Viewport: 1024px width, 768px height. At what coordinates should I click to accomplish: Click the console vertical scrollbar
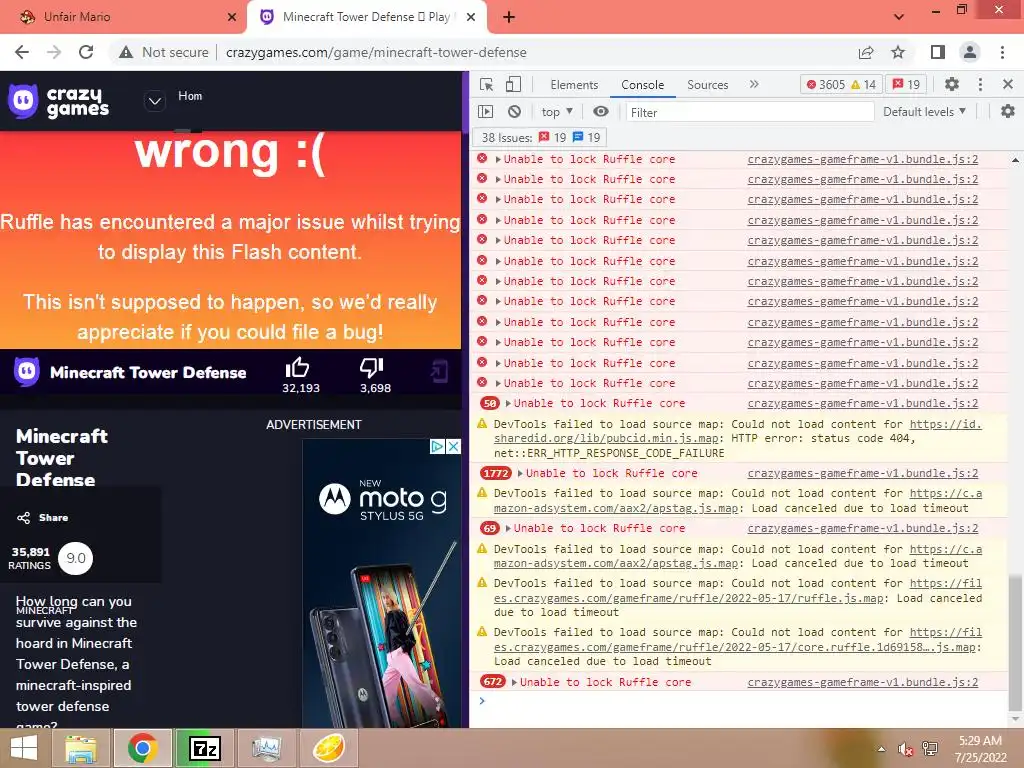[x=1014, y=643]
